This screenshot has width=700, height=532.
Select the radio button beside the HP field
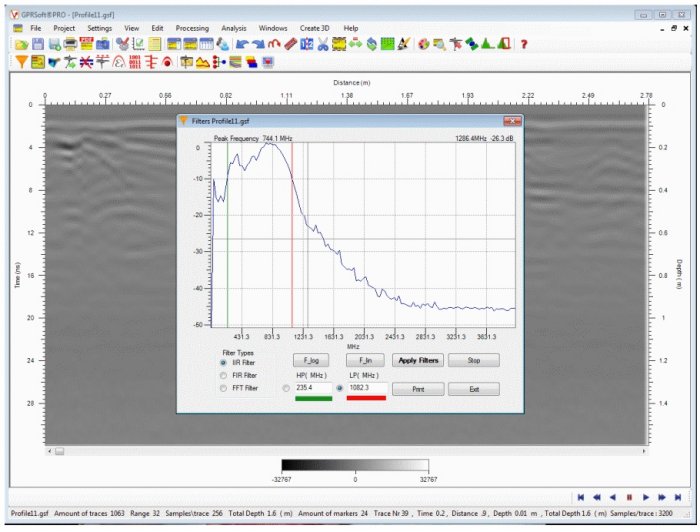coord(288,387)
